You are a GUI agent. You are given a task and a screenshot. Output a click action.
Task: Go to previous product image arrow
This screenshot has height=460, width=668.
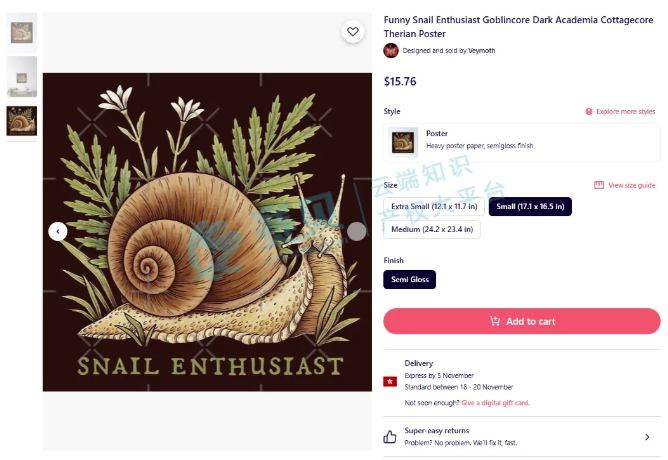[58, 231]
